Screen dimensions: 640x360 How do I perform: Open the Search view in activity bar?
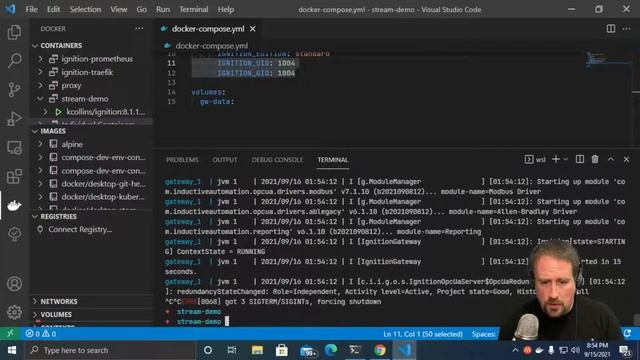[14, 60]
